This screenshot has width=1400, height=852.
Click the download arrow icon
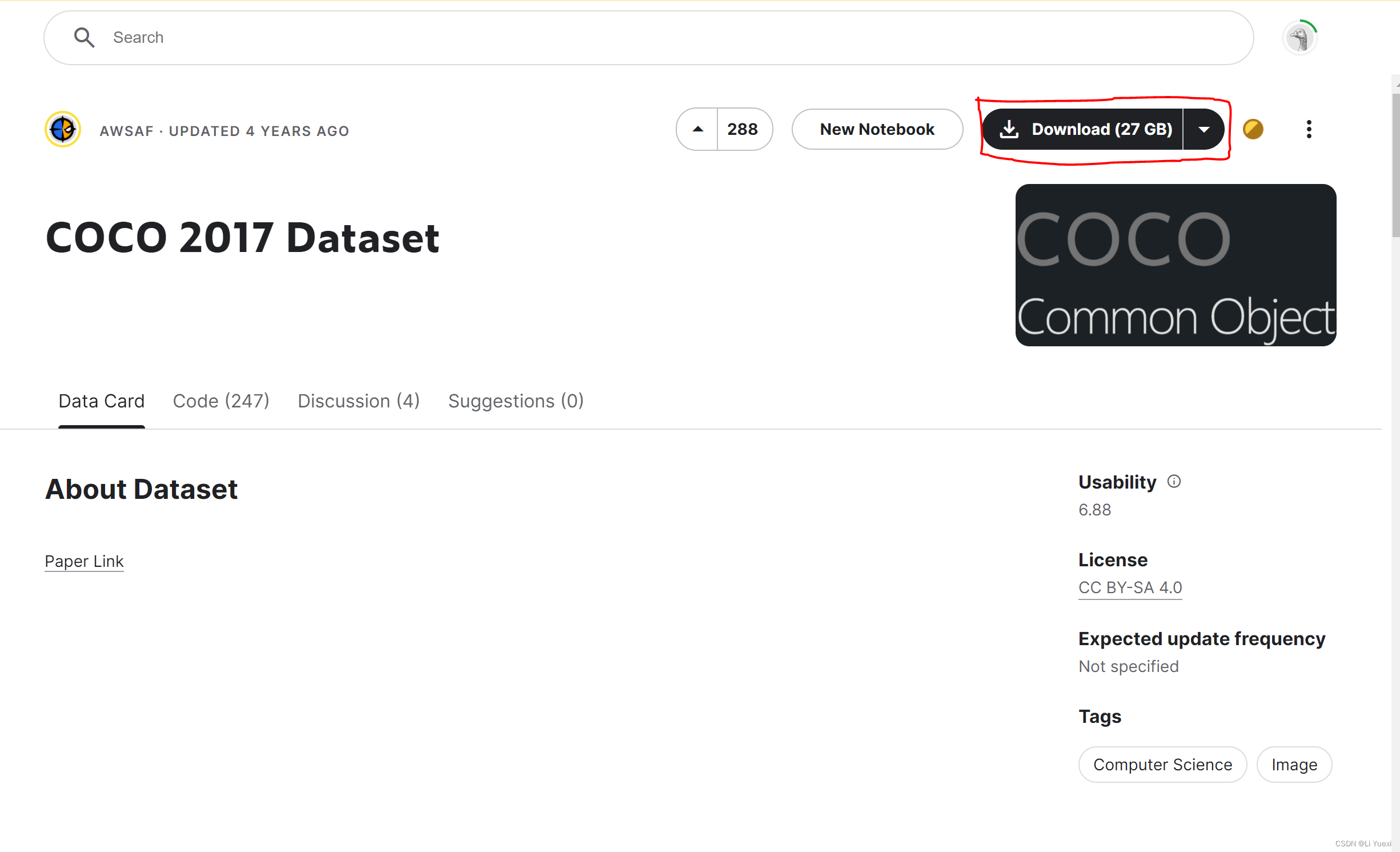tap(1009, 129)
